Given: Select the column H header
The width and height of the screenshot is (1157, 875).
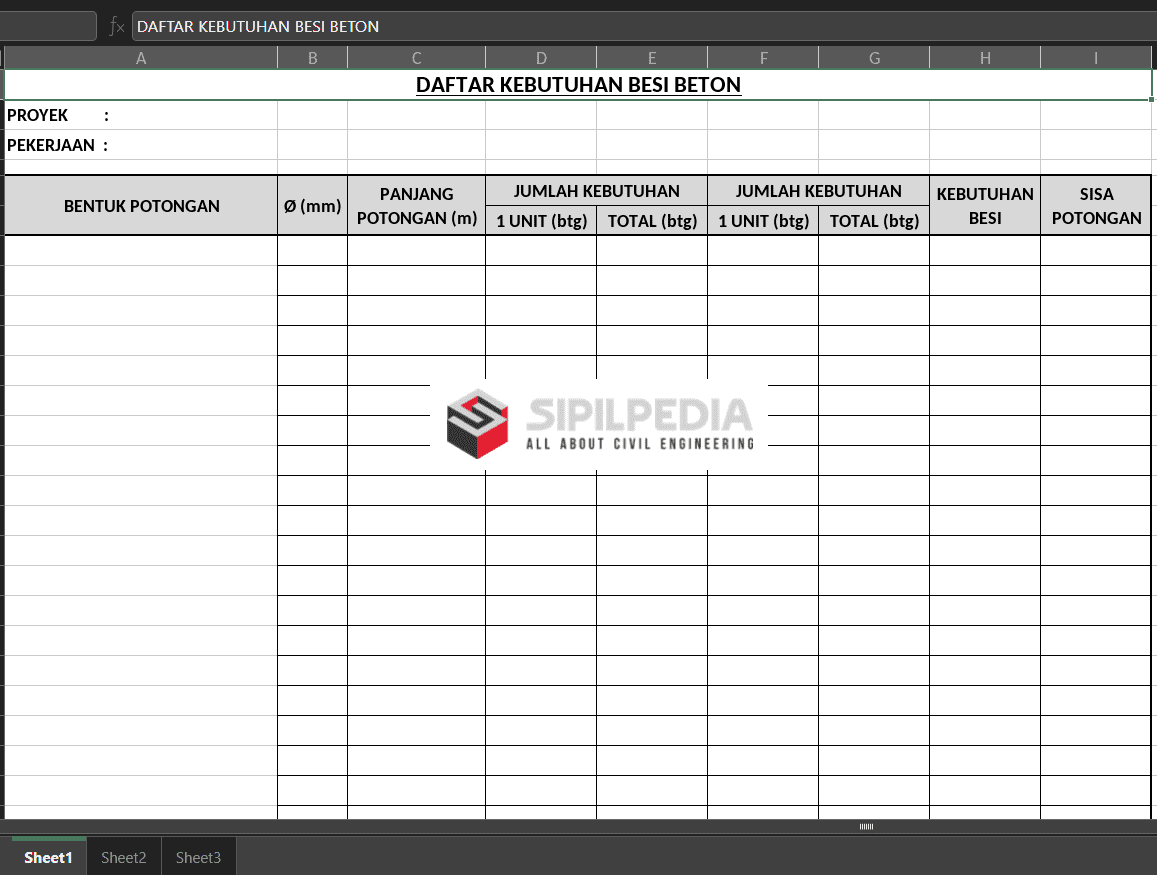Looking at the screenshot, I should click(985, 58).
